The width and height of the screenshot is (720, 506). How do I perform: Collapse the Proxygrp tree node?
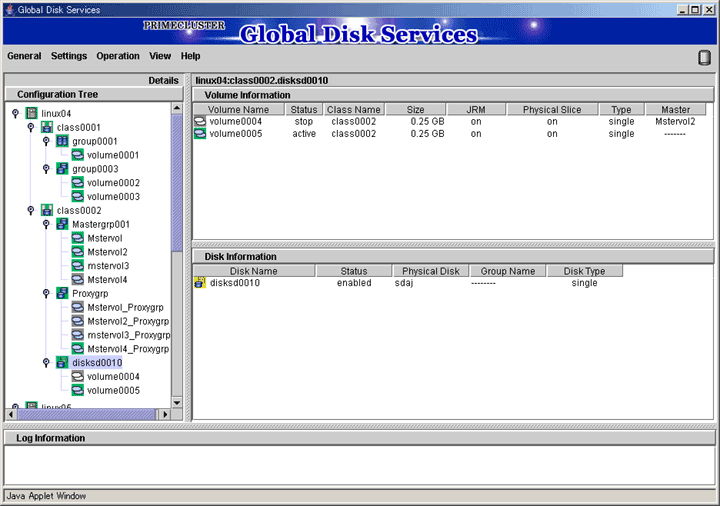click(46, 293)
